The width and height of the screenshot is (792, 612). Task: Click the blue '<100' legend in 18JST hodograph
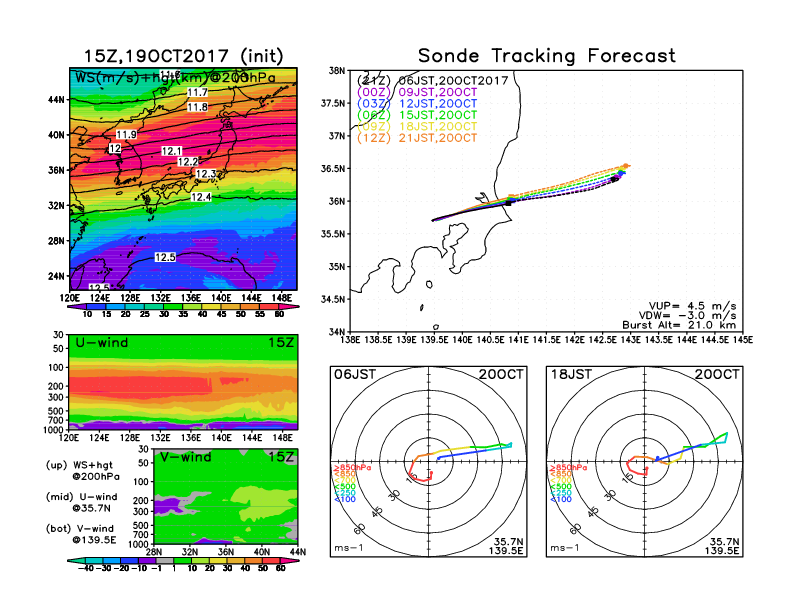561,499
